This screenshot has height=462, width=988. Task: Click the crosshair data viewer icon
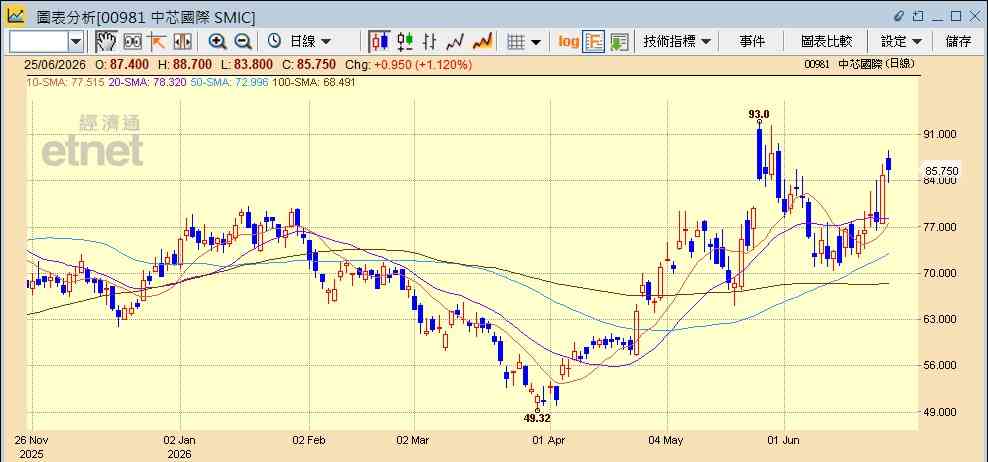coord(132,42)
